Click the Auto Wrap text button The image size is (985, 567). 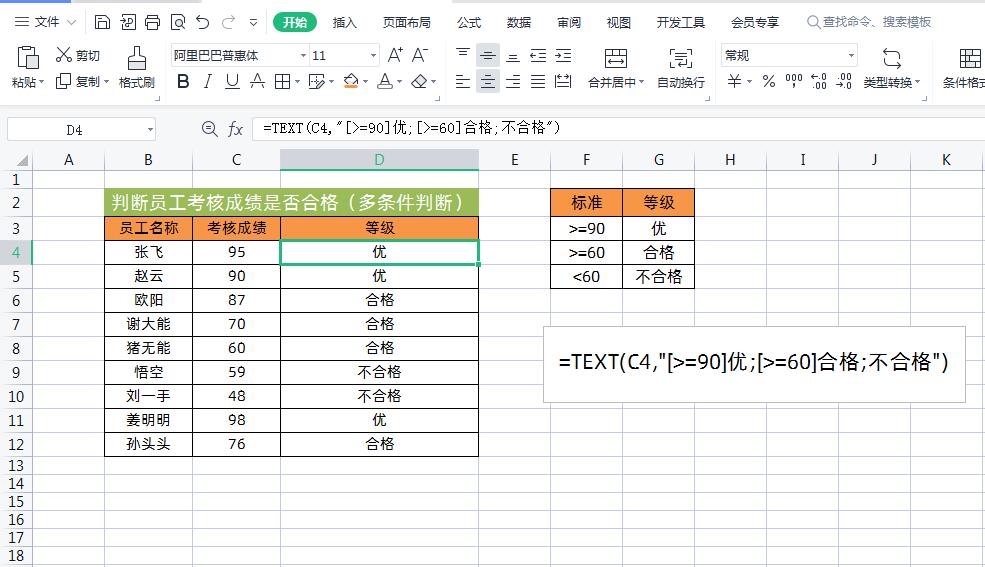coord(680,68)
